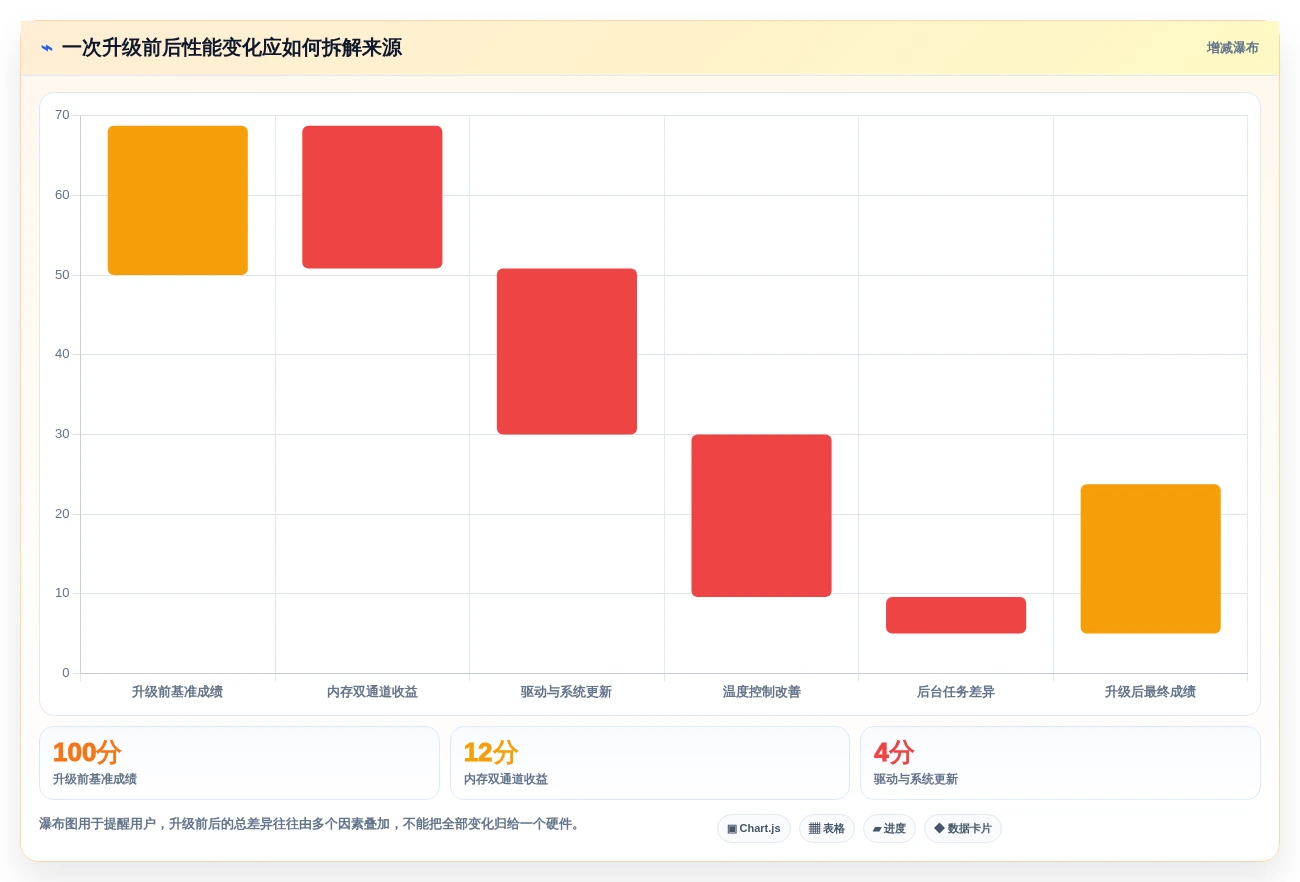The width and height of the screenshot is (1300, 882).
Task: Select the red 内存双通道收益 bar
Action: 372,197
